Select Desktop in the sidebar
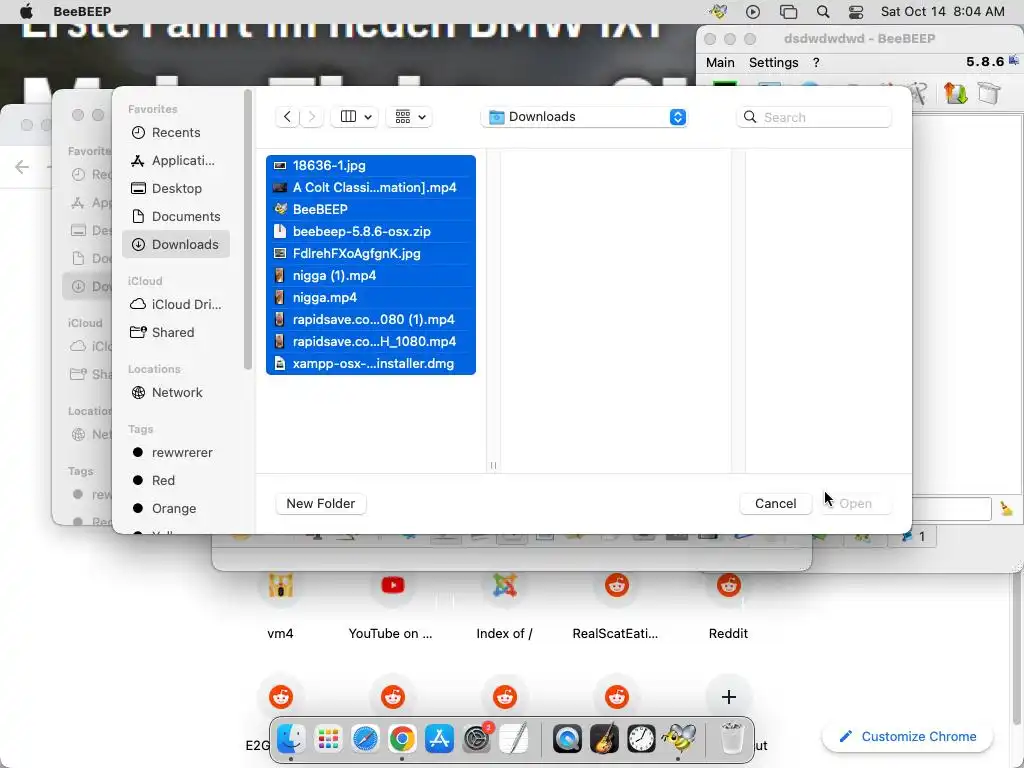1024x768 pixels. [x=175, y=189]
